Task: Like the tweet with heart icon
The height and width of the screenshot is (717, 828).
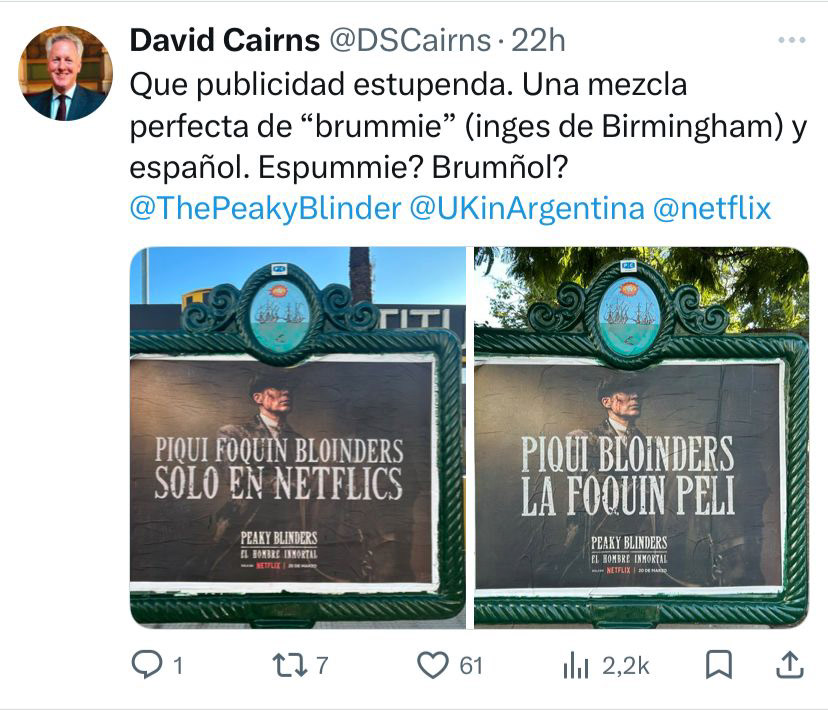Action: 432,665
